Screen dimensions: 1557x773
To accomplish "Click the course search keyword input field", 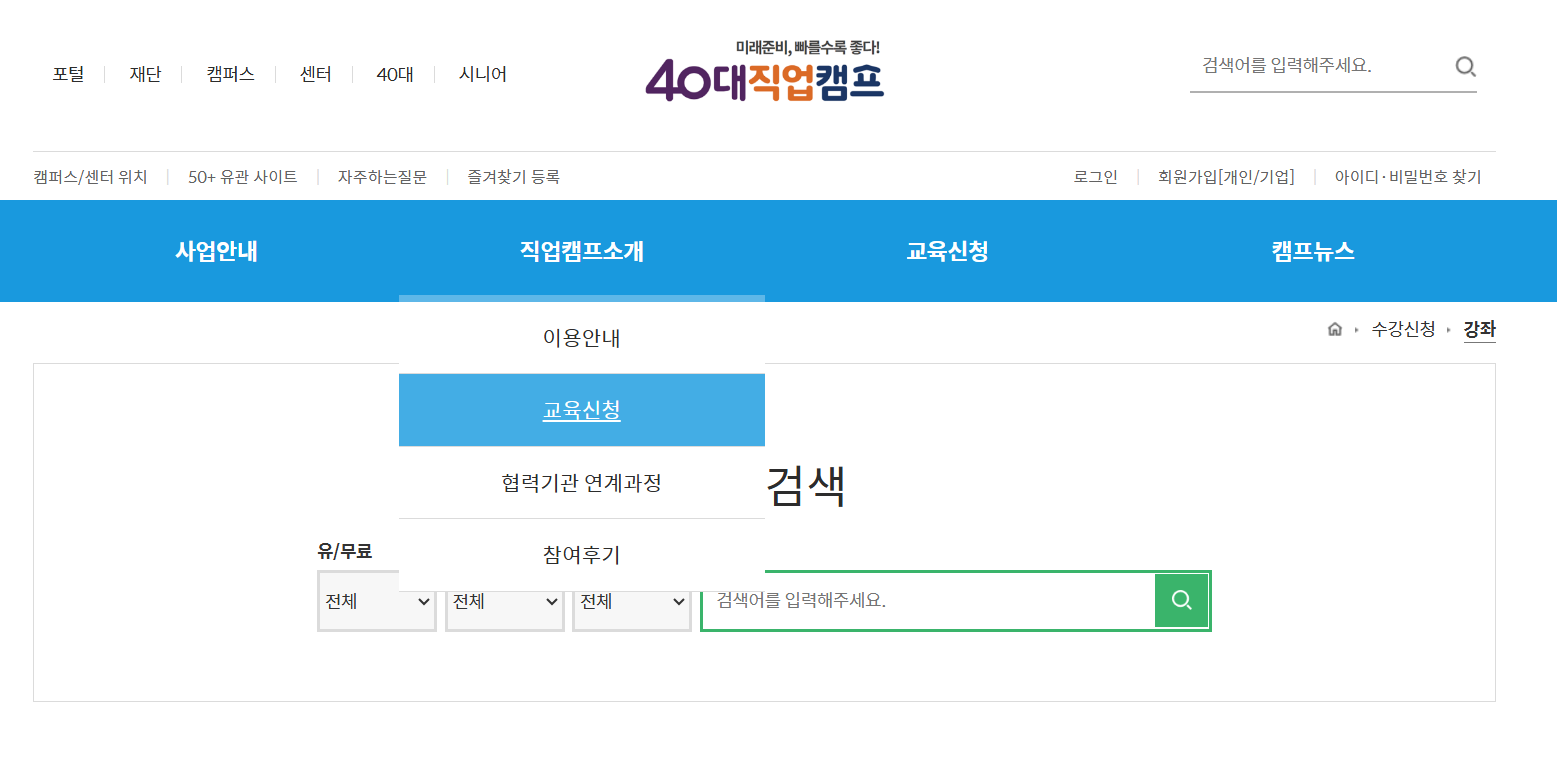I will point(928,601).
